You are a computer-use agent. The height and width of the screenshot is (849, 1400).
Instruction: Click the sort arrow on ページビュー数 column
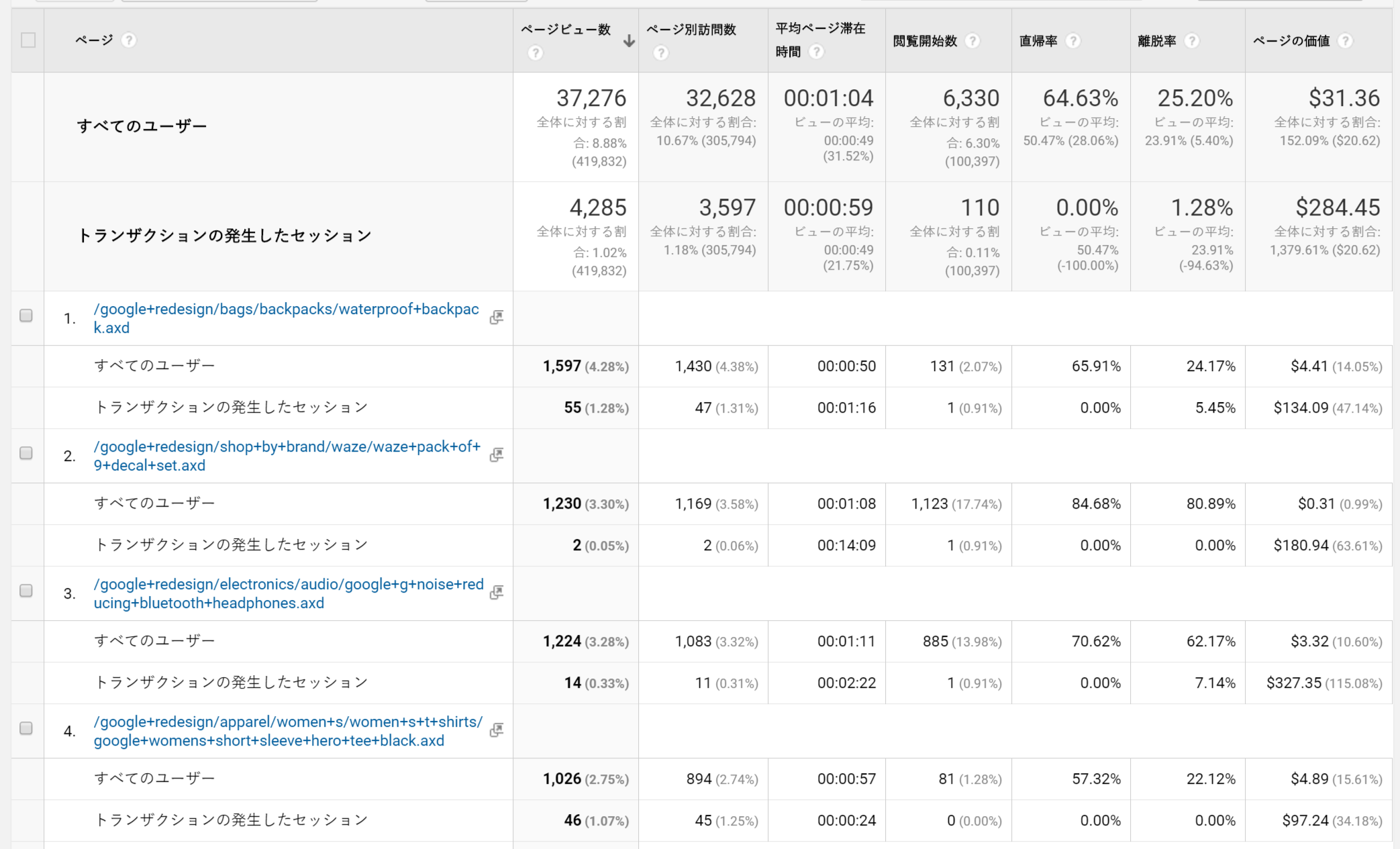pos(628,41)
